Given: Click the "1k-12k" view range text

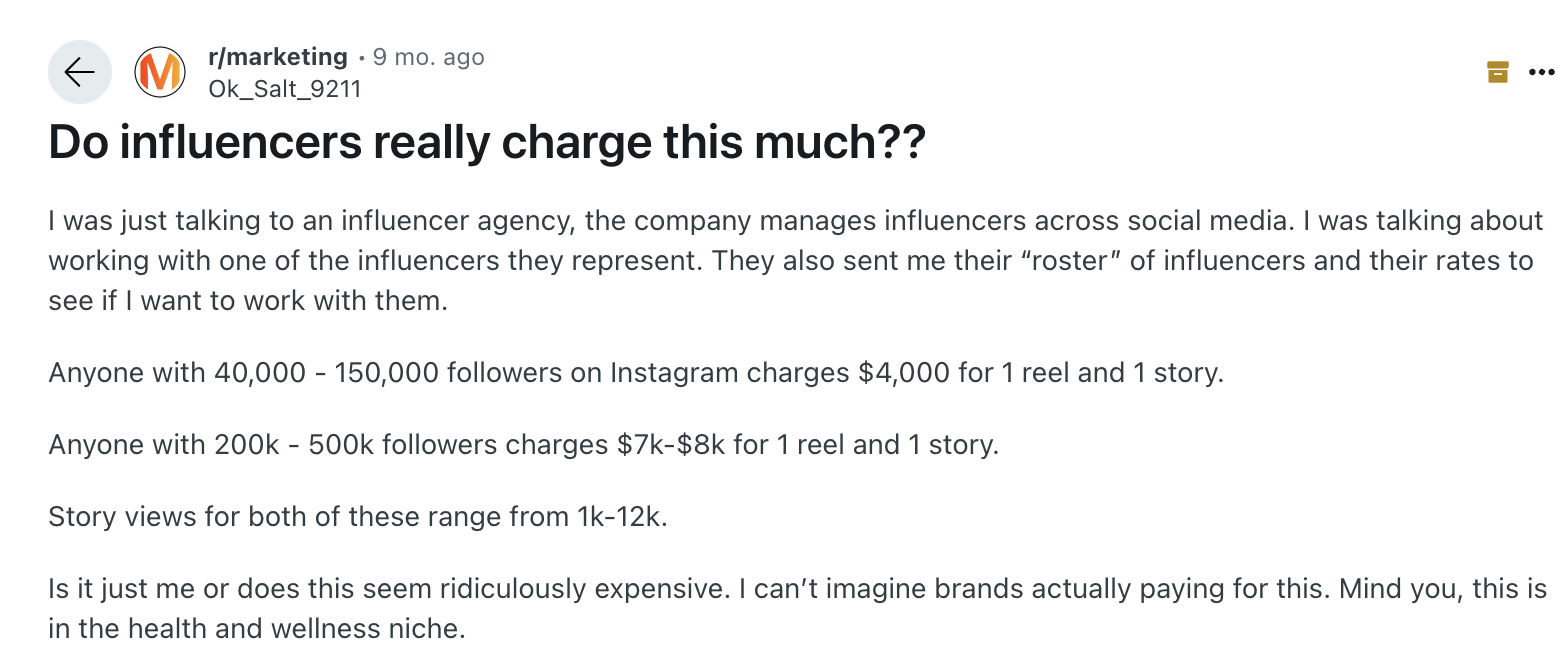Looking at the screenshot, I should tap(621, 516).
